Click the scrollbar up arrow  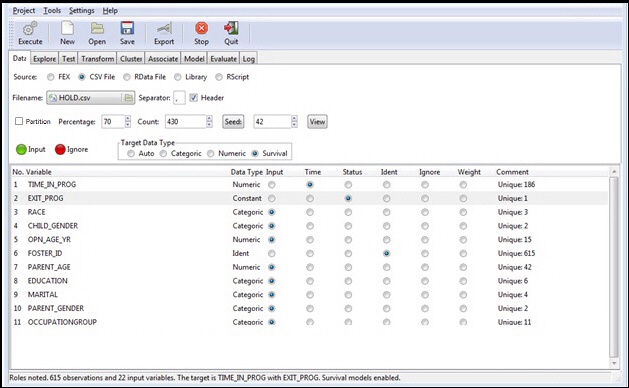tap(614, 171)
